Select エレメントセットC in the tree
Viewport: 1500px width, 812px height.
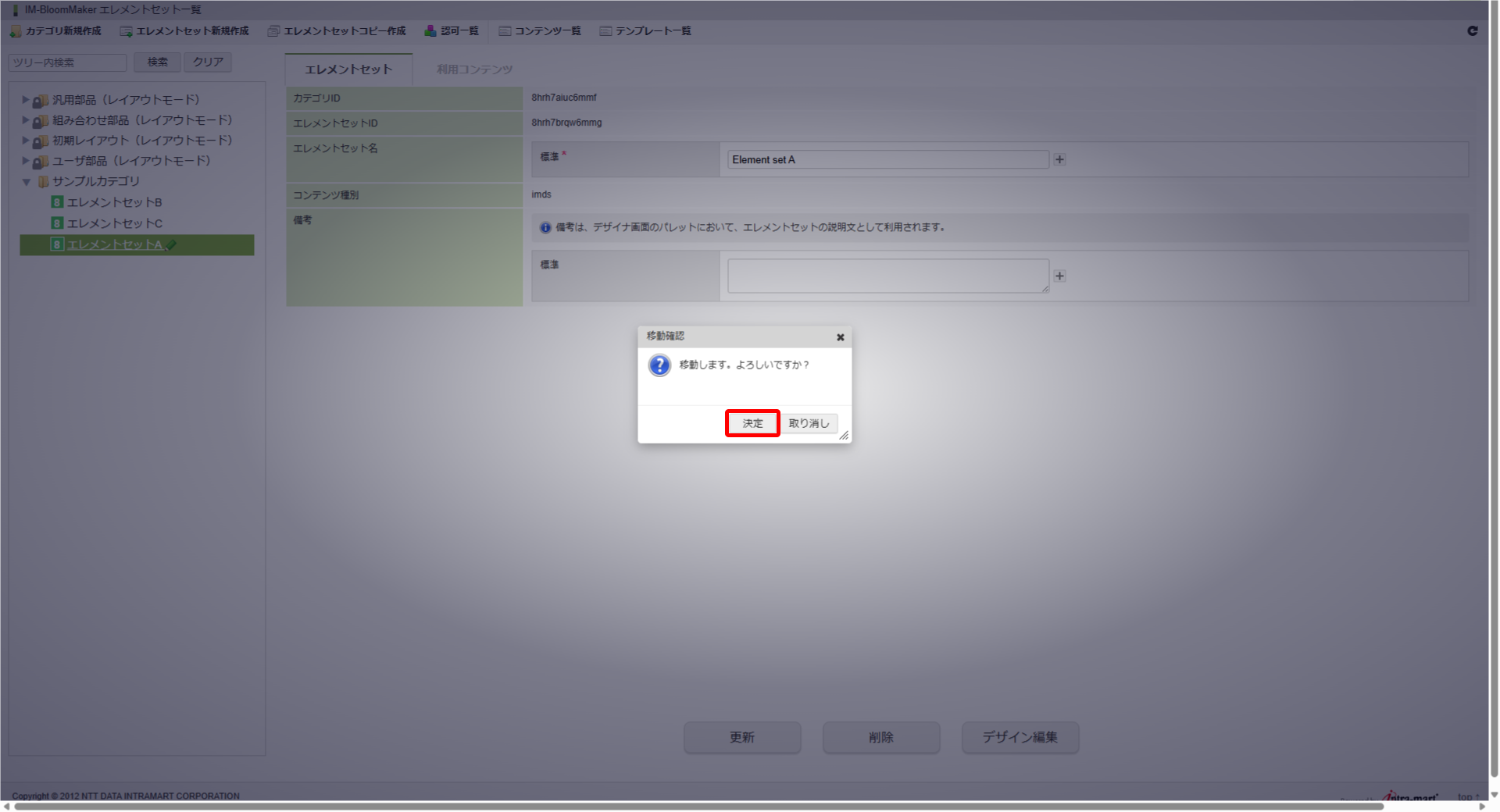(x=115, y=223)
